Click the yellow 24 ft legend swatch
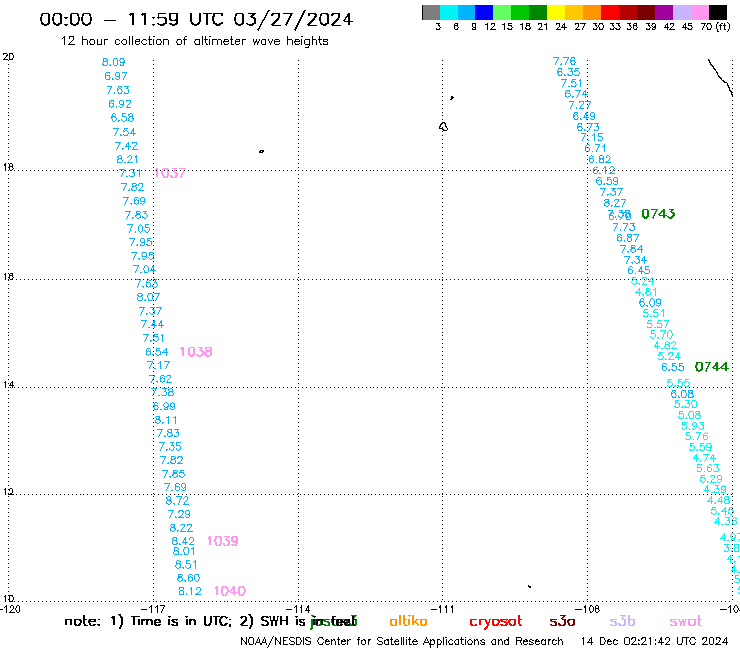The height and width of the screenshot is (650, 740). point(556,12)
